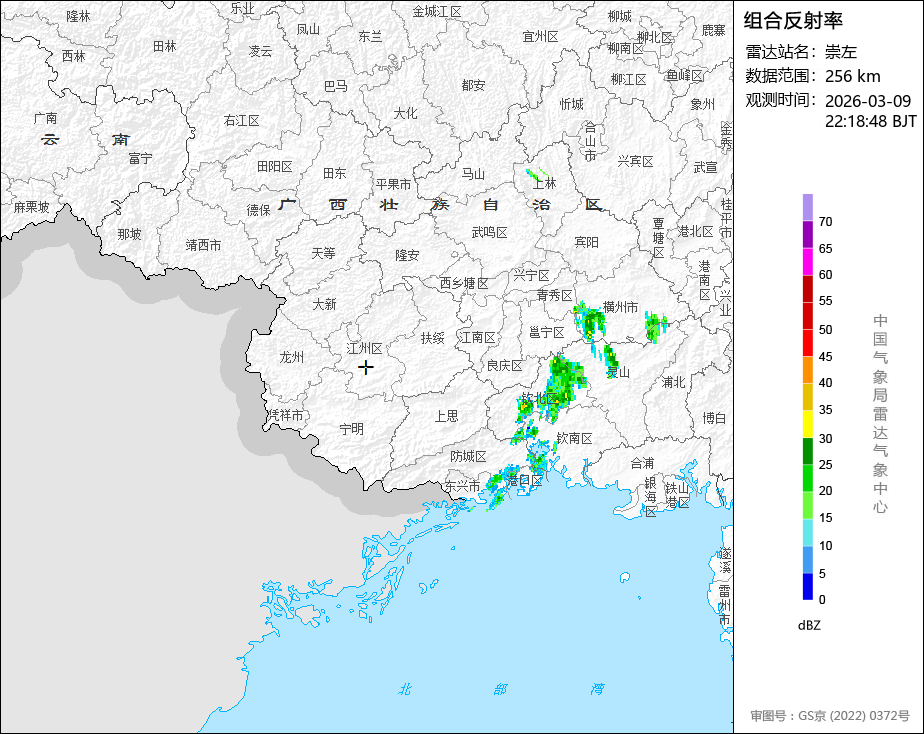
Task: Click the title text 组合反射率
Action: [x=793, y=21]
